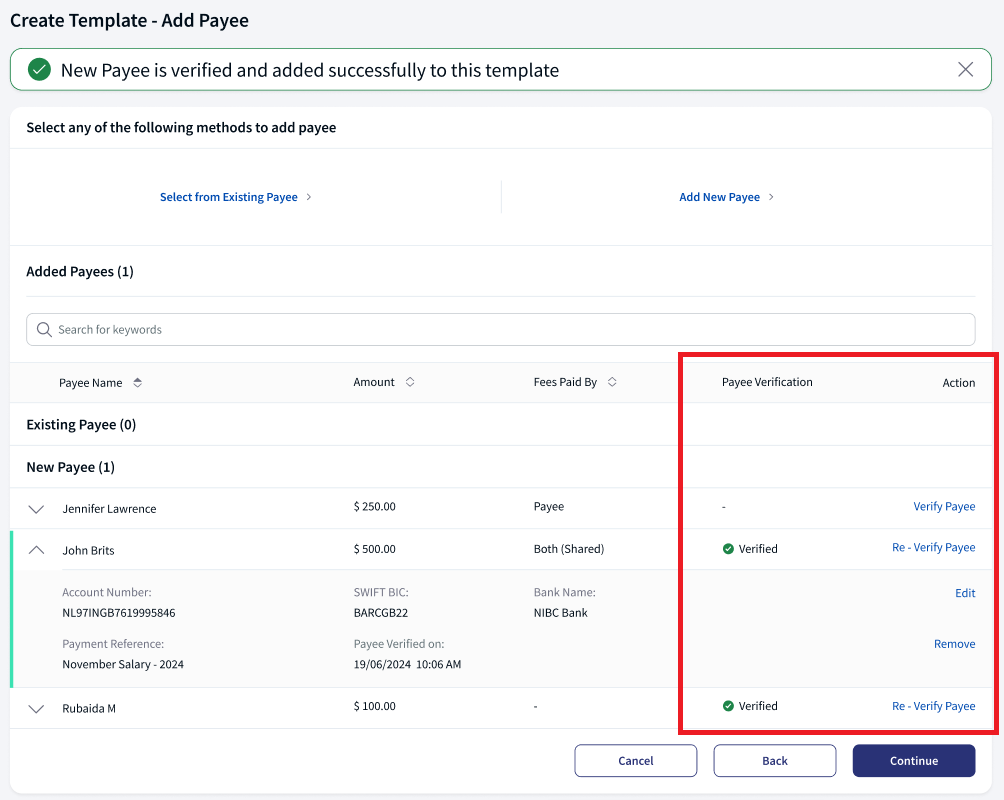
Task: Dismiss the success notification banner
Action: (965, 69)
